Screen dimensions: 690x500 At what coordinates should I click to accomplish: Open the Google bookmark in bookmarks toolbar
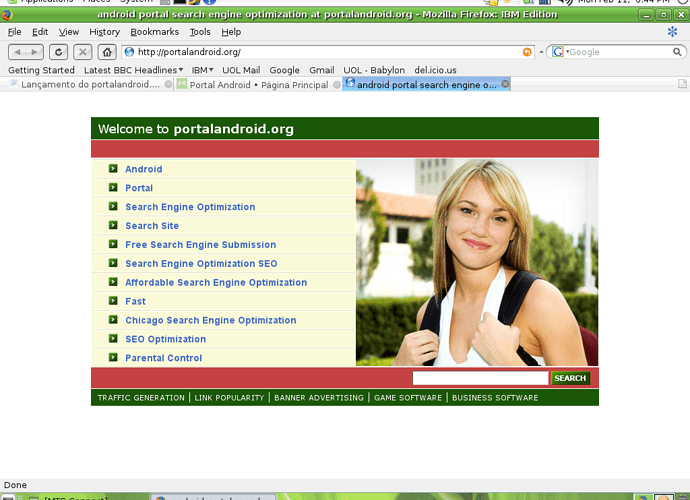pyautogui.click(x=284, y=70)
